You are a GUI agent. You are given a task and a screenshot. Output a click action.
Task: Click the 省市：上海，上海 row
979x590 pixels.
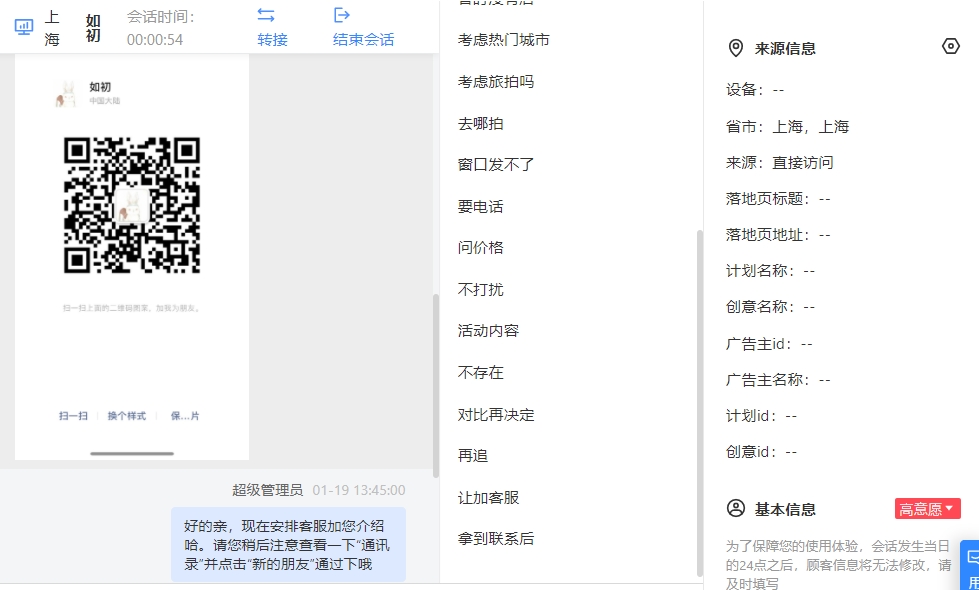[x=787, y=127]
